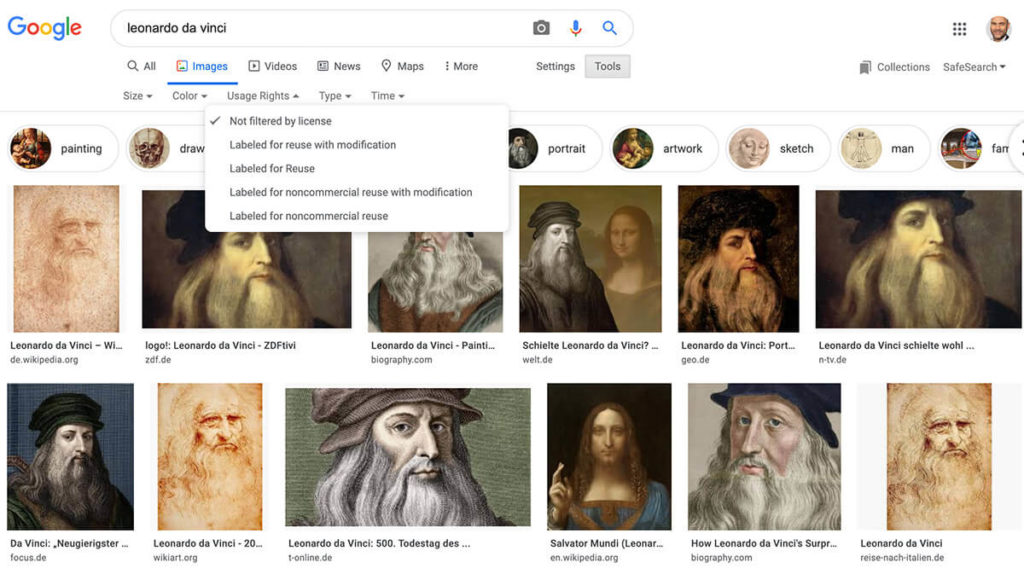Open reise-nach-italien.de sketch thumbnail
The image size is (1024, 568).
(939, 456)
